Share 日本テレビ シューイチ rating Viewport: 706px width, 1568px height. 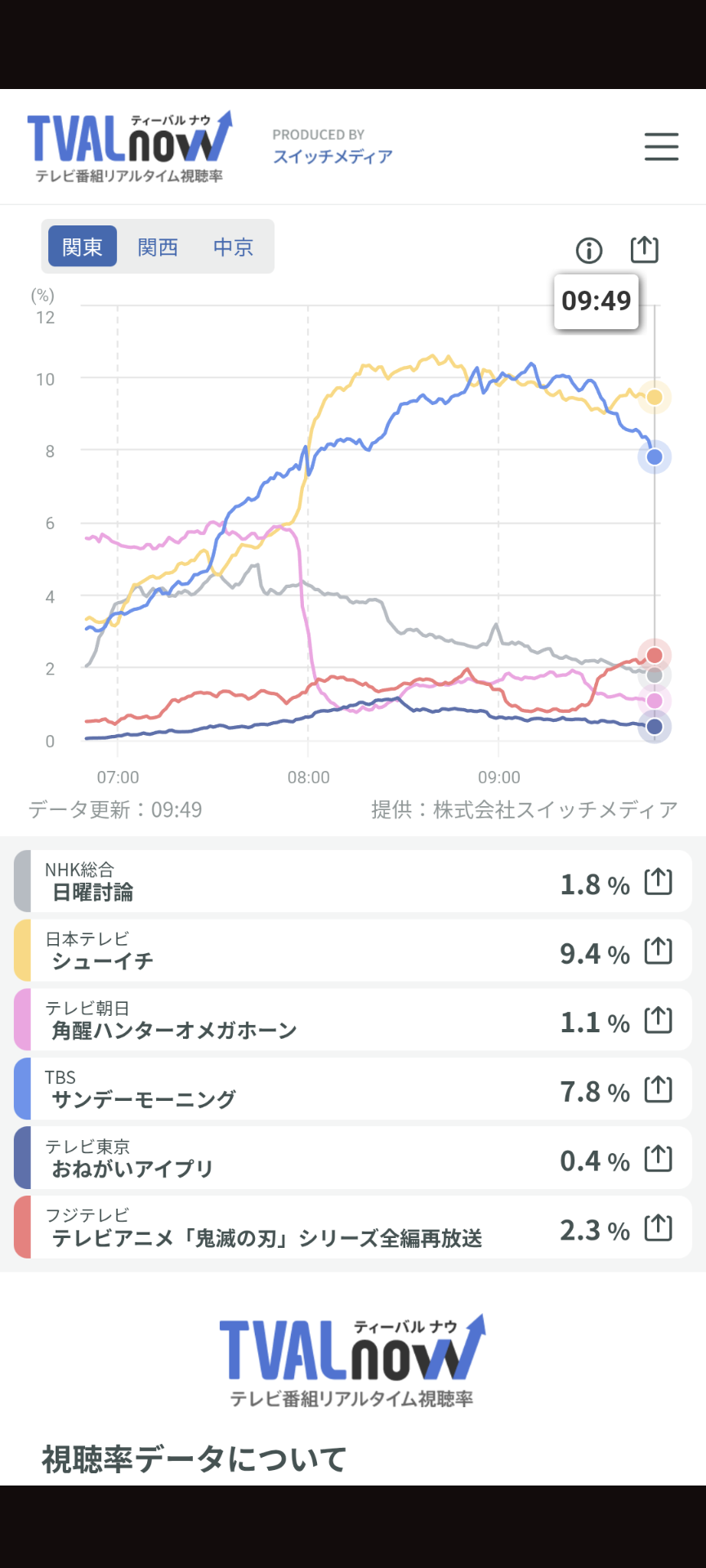coord(659,951)
